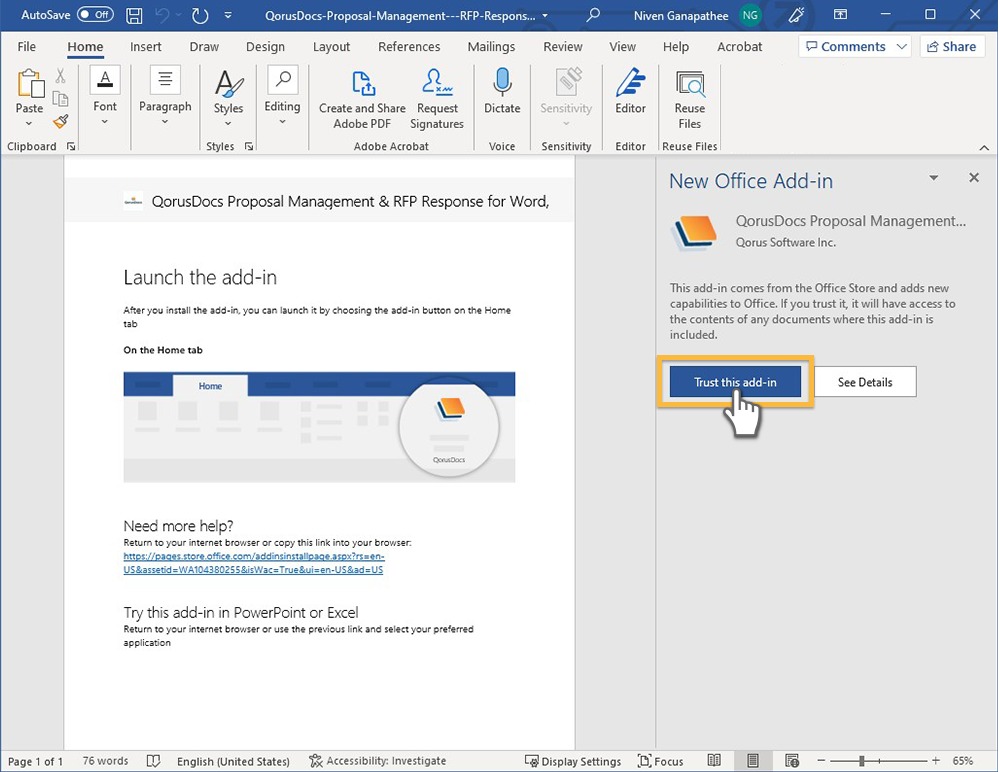Open the Styles gallery button
The height and width of the screenshot is (772, 1000).
point(228,97)
